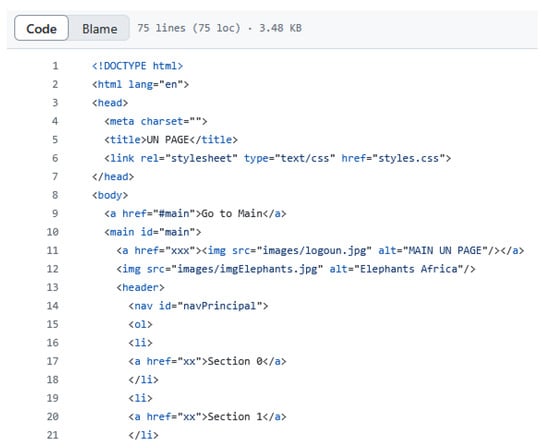550x448 pixels.
Task: Select line number 15
Action: pyautogui.click(x=53, y=324)
